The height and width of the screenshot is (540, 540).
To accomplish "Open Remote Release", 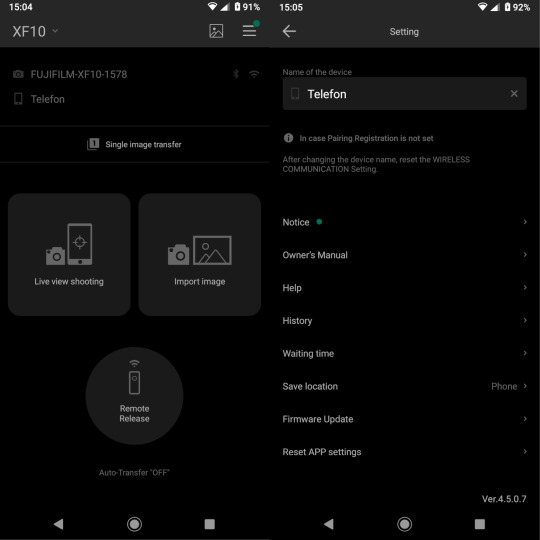I will pos(134,396).
